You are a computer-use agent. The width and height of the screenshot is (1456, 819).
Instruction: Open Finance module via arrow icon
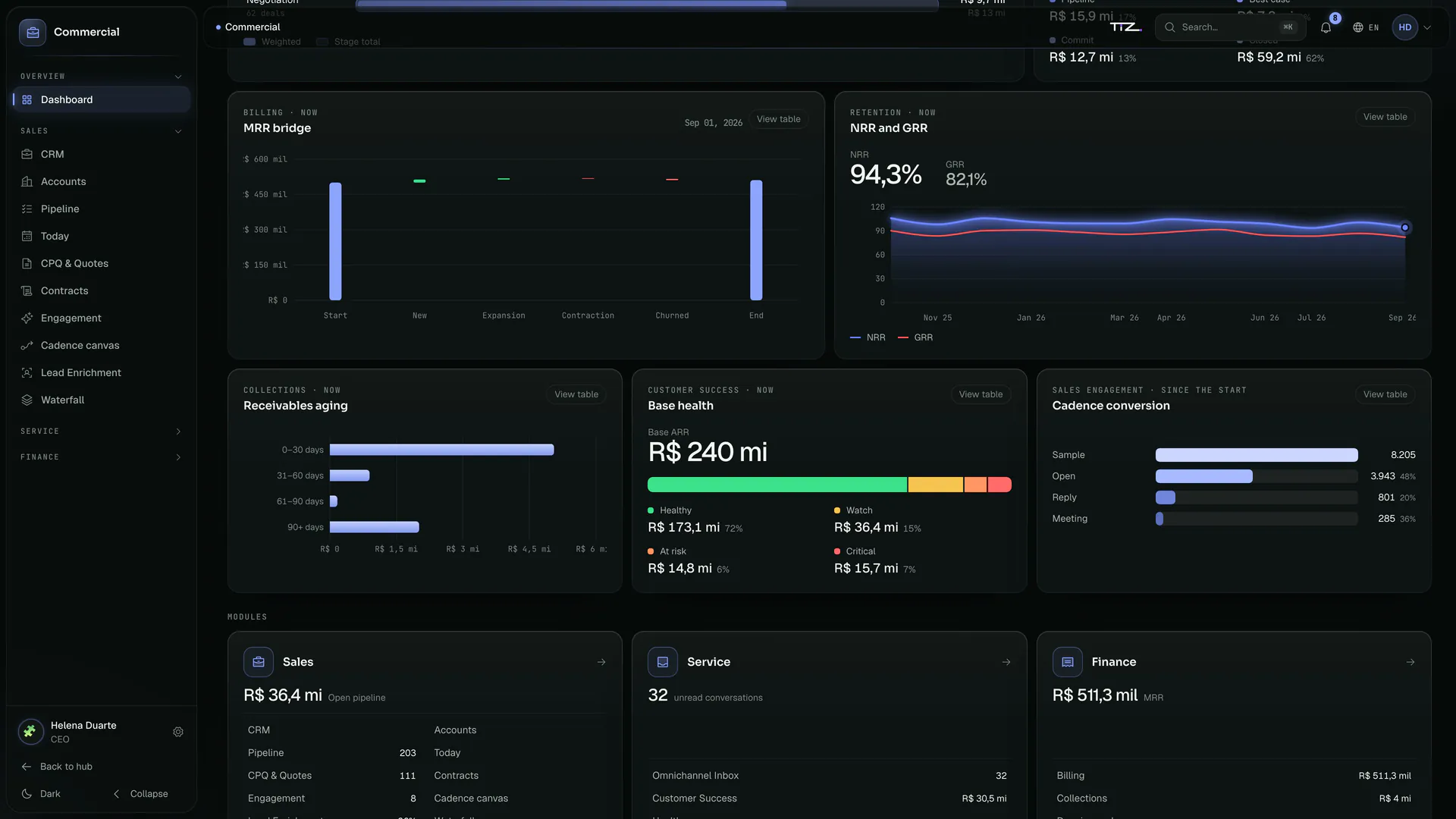[x=1410, y=662]
